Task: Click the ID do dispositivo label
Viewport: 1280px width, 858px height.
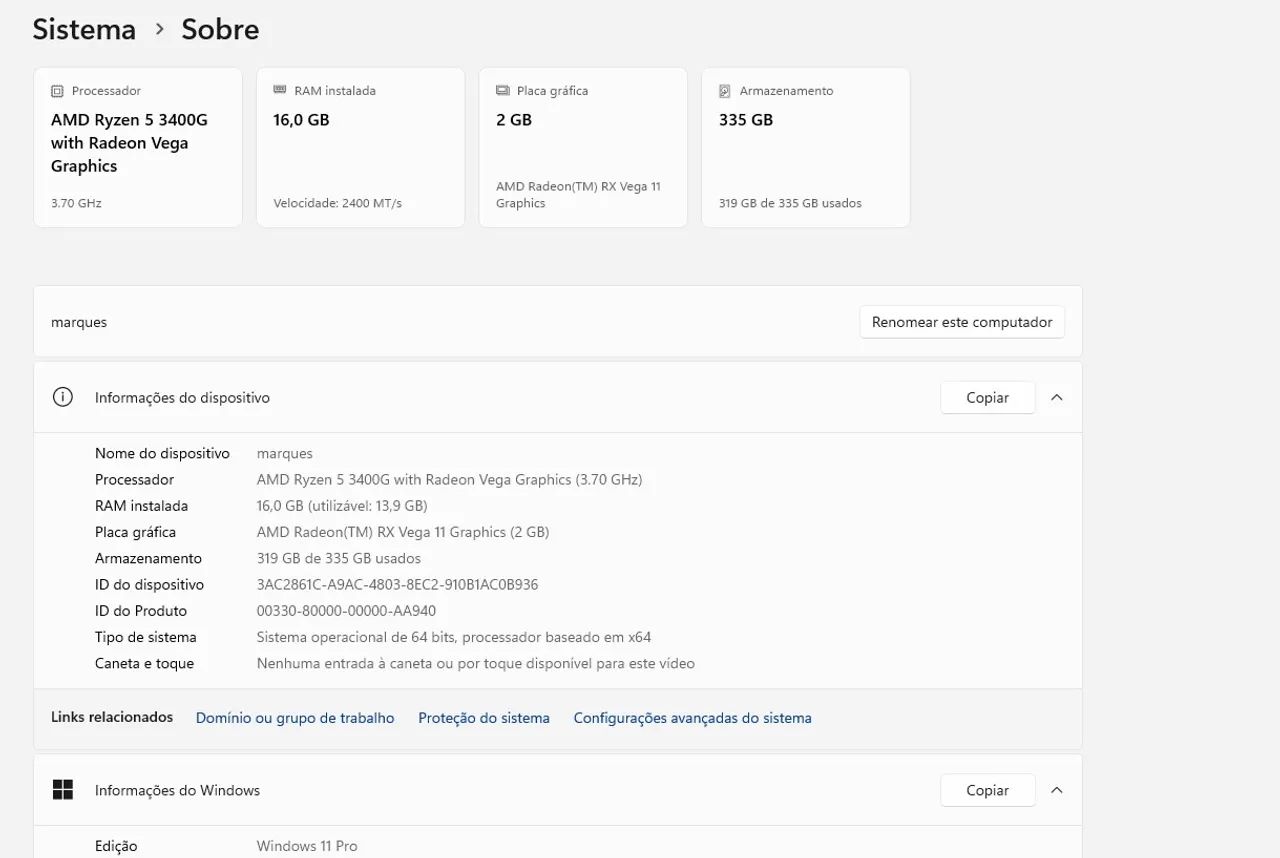Action: click(x=149, y=585)
